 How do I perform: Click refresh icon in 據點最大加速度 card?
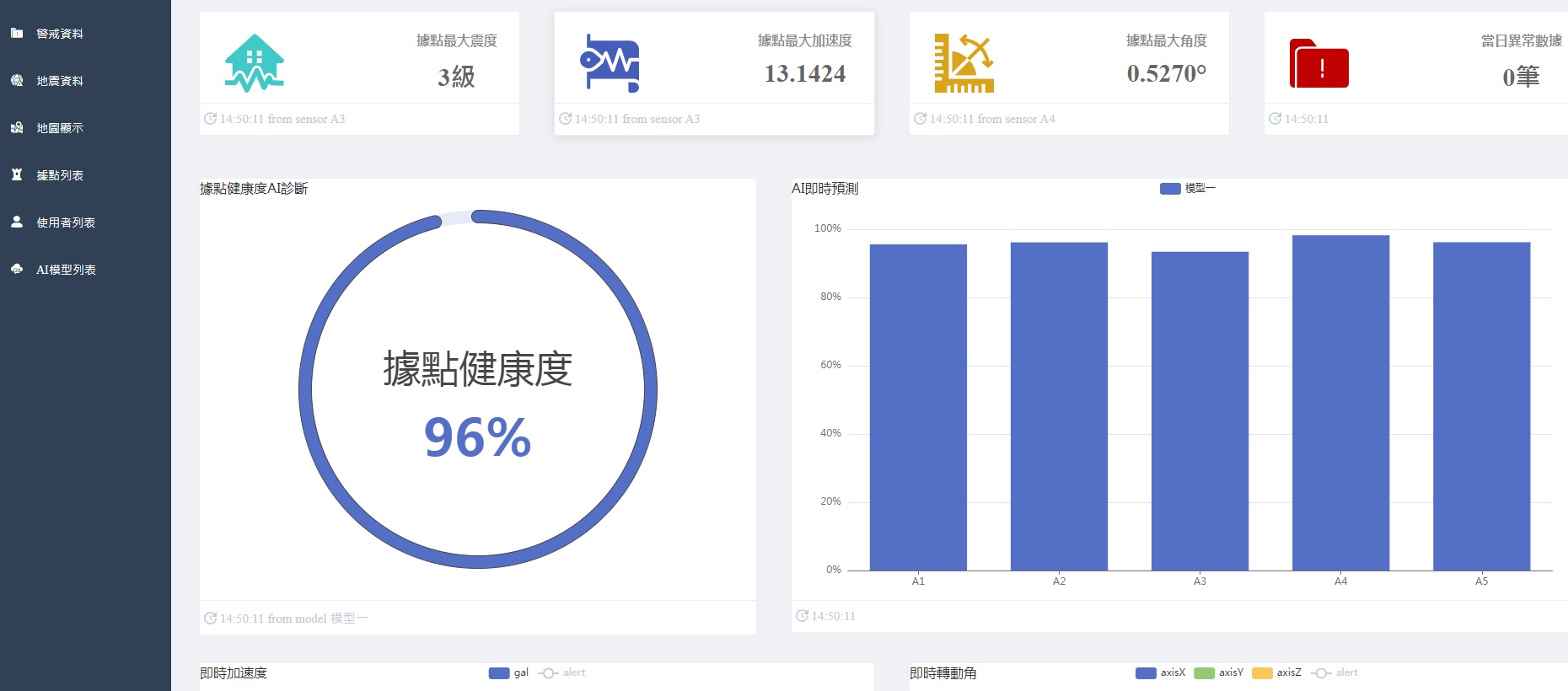point(565,119)
